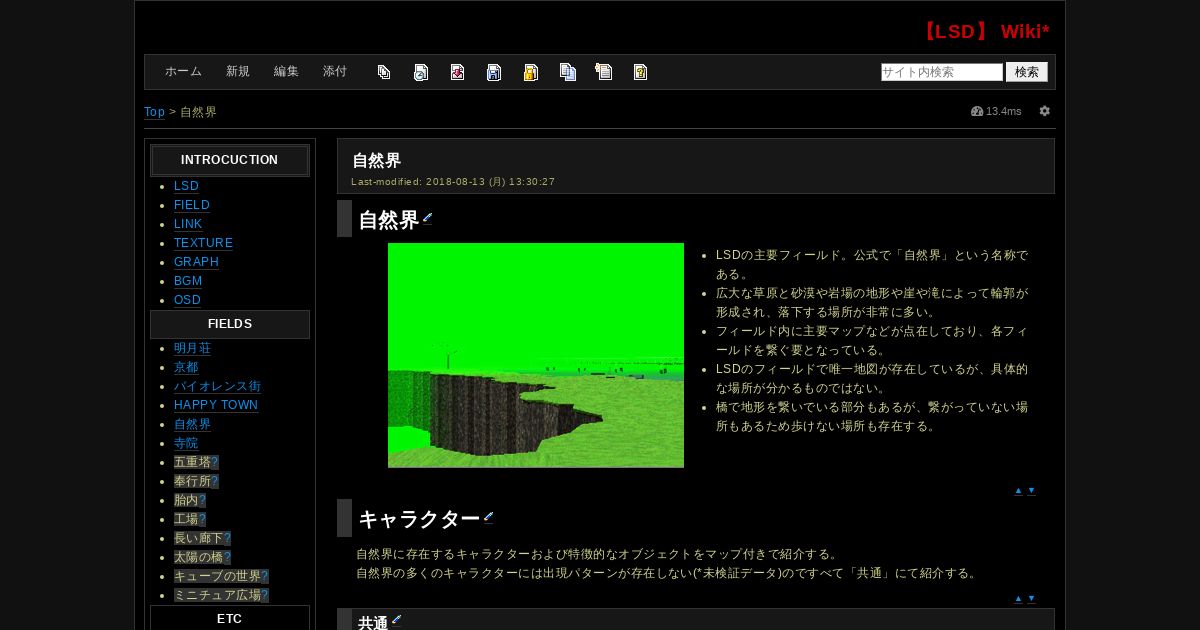Open the green landscape screenshot image
This screenshot has width=1200, height=630.
536,355
